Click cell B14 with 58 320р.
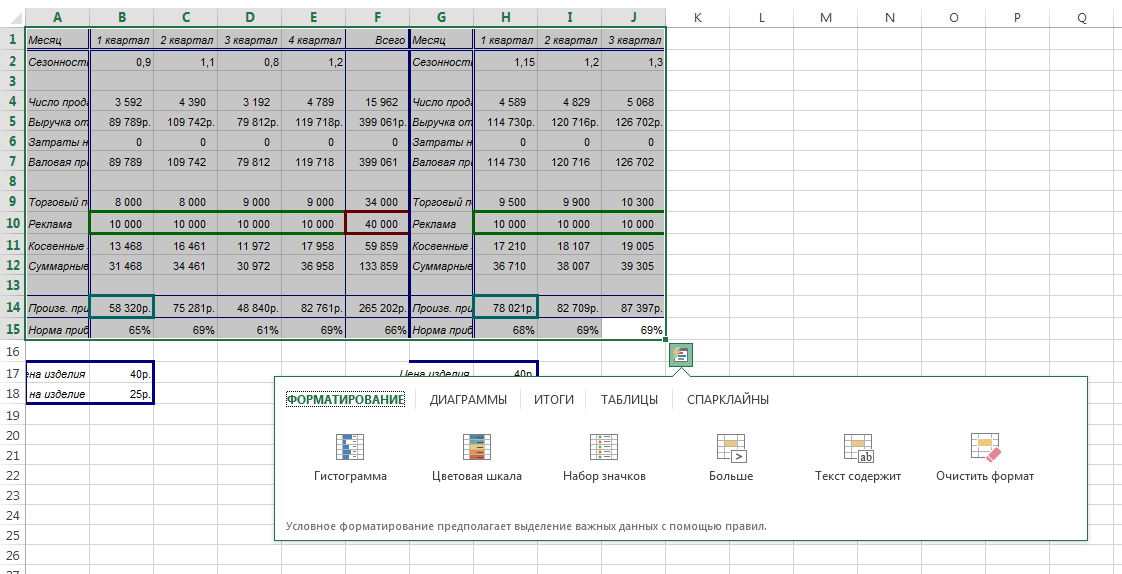This screenshot has height=574, width=1122. pos(122,307)
